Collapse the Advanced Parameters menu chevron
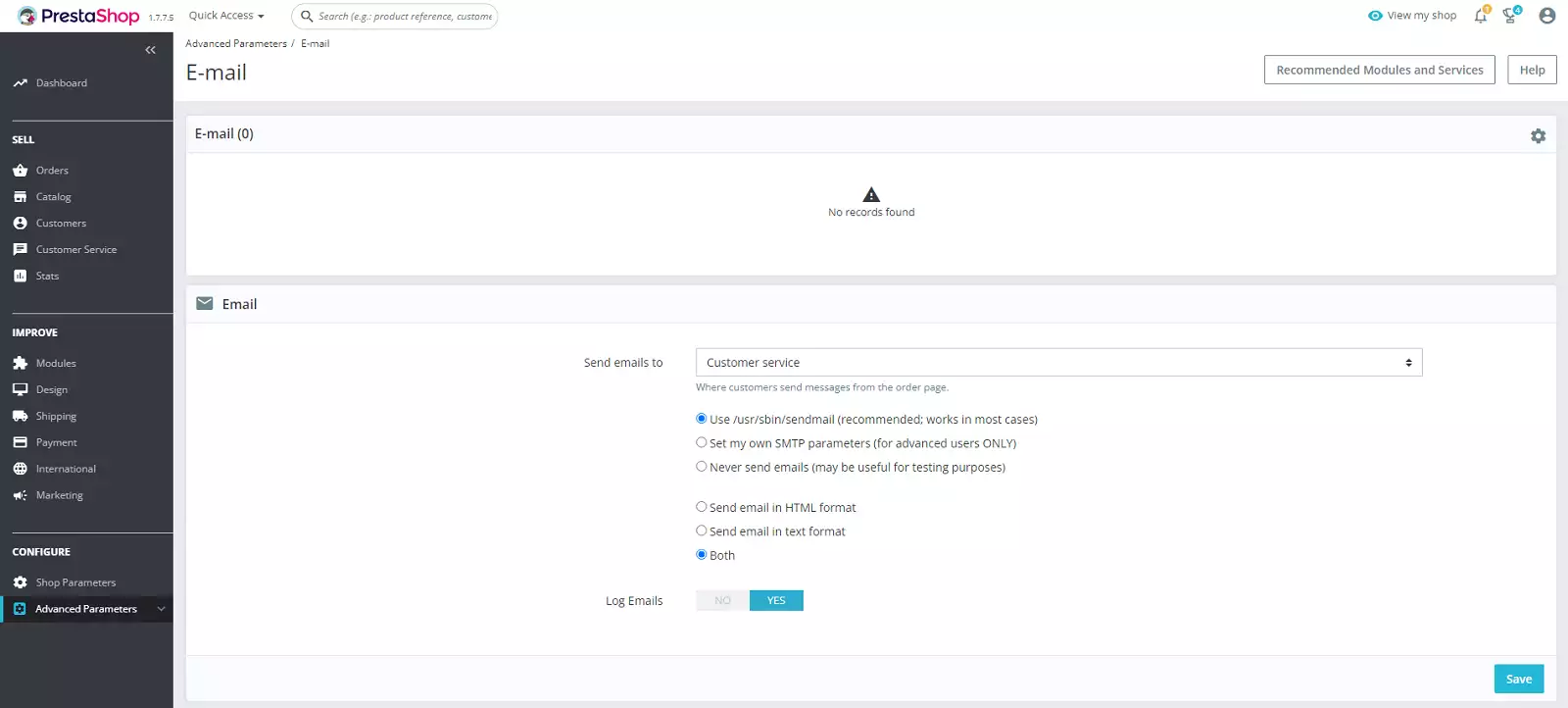 click(162, 609)
